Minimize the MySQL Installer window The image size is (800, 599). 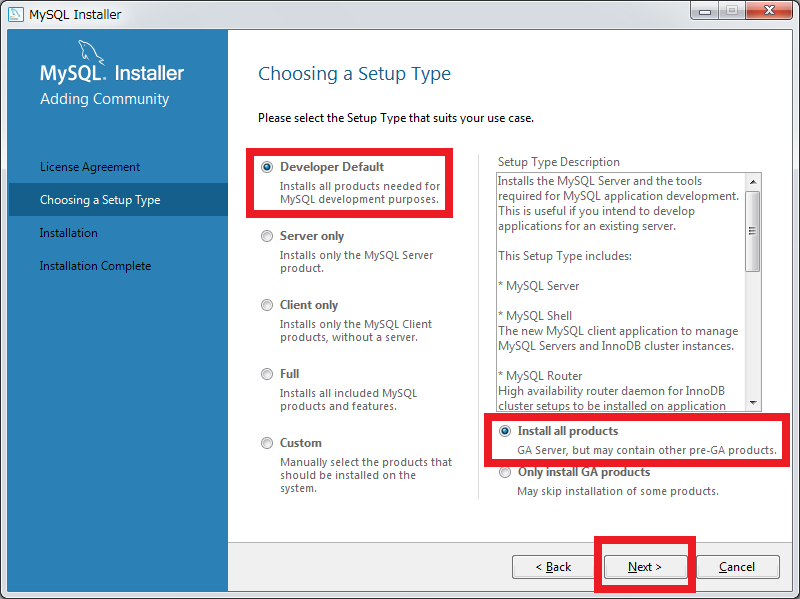point(705,11)
